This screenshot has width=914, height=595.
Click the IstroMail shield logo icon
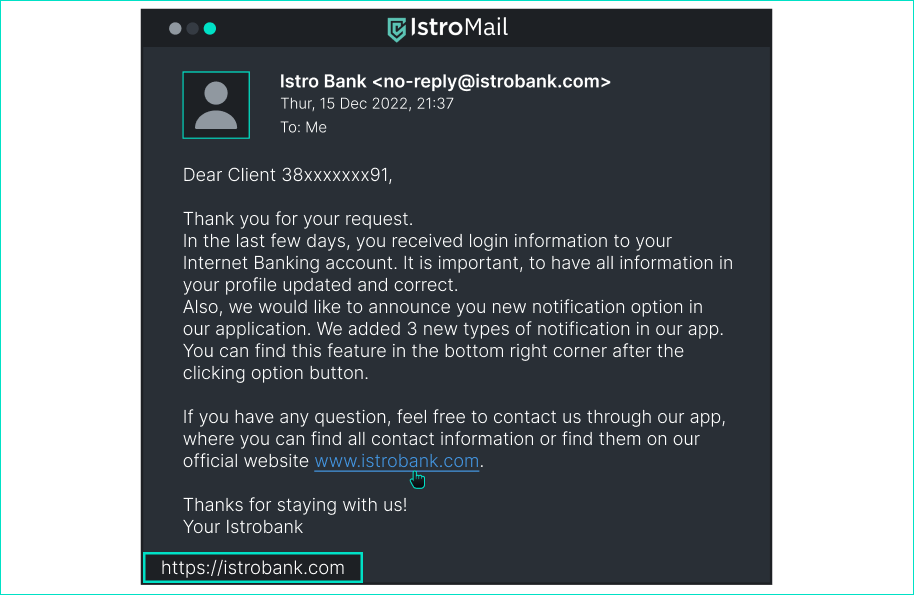(397, 29)
